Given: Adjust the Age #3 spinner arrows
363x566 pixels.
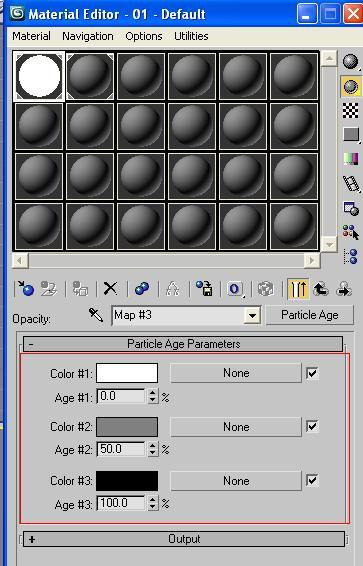Looking at the screenshot, I should pyautogui.click(x=153, y=503).
